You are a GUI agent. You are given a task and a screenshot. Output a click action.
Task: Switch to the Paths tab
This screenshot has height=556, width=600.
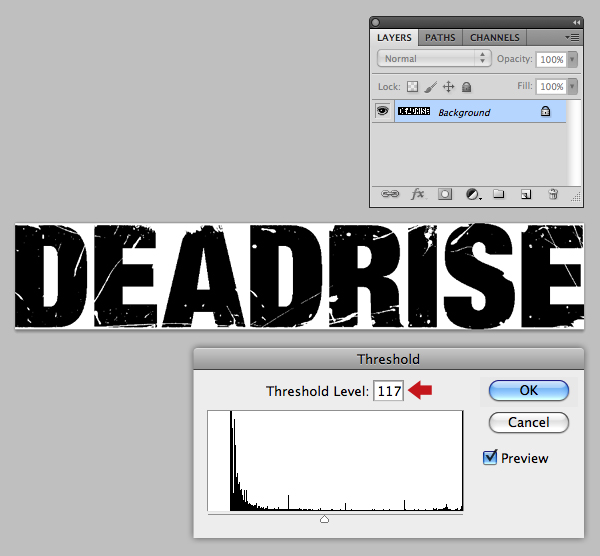[440, 38]
